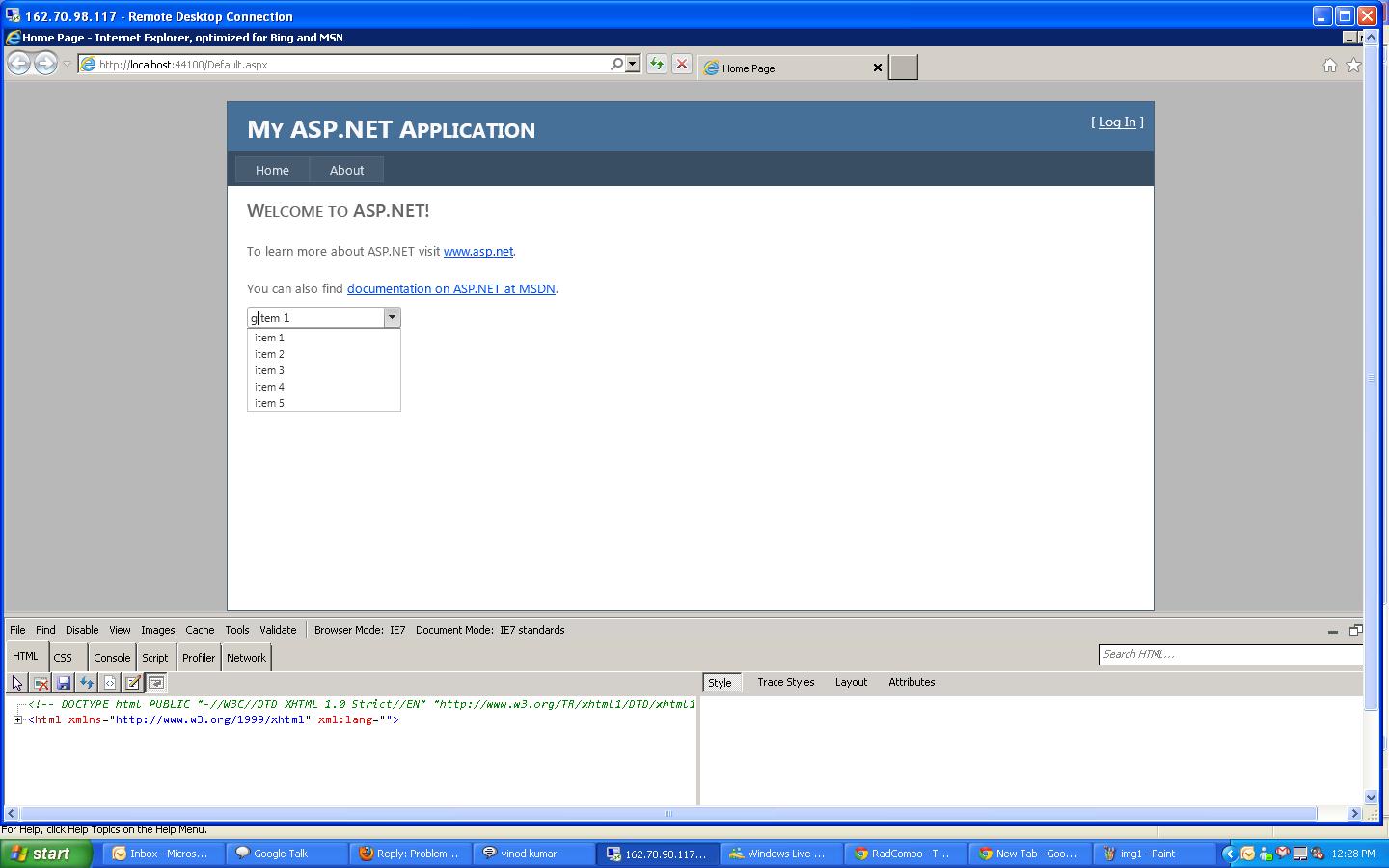Open the address bar history dropdown
The image size is (1389, 868).
tap(633, 64)
